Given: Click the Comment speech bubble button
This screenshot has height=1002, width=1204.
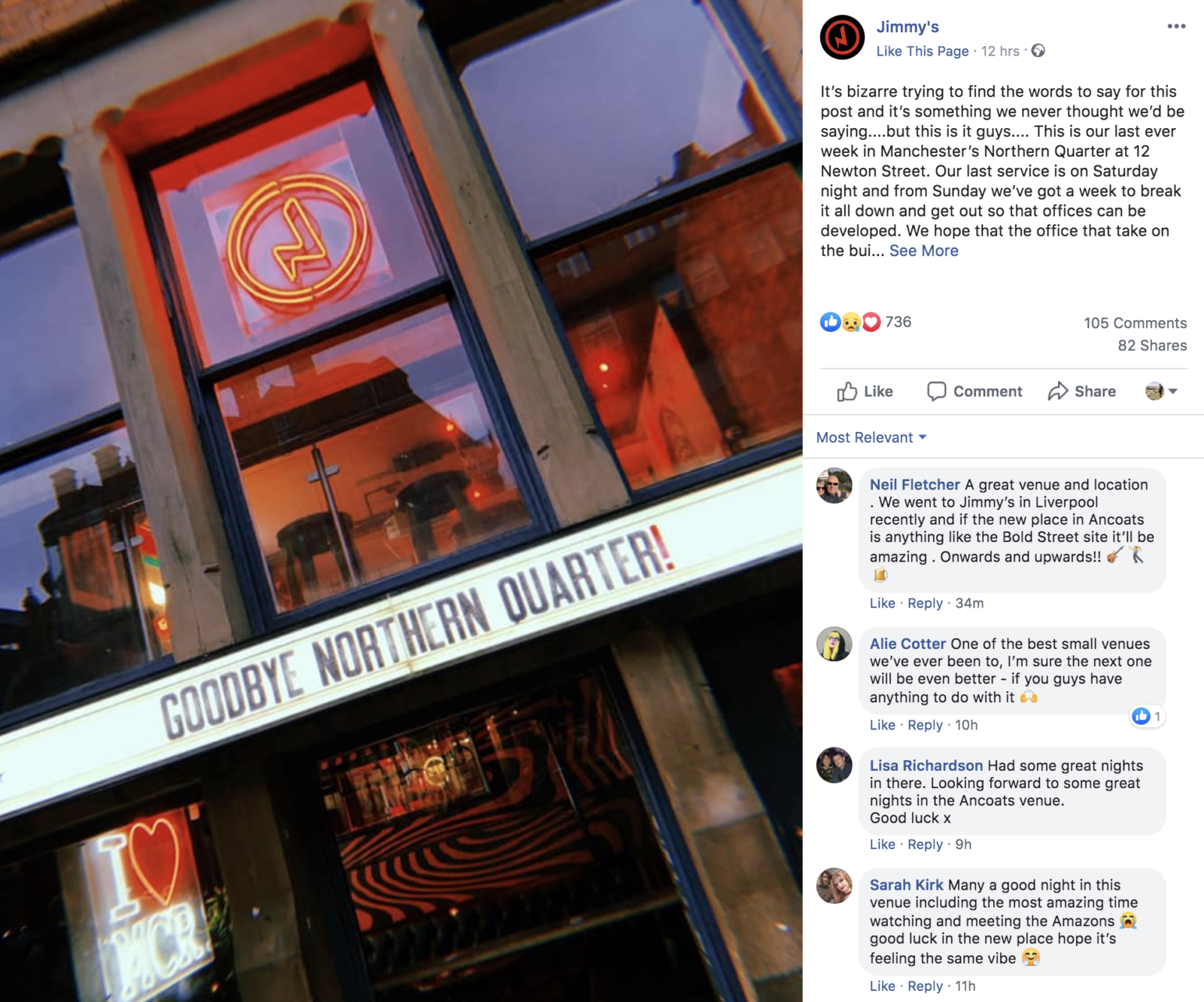Looking at the screenshot, I should click(974, 391).
